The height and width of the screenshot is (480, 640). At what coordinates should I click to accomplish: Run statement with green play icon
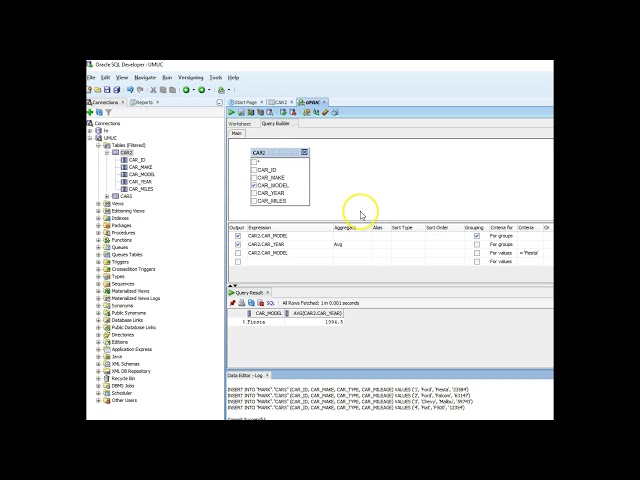pyautogui.click(x=232, y=112)
